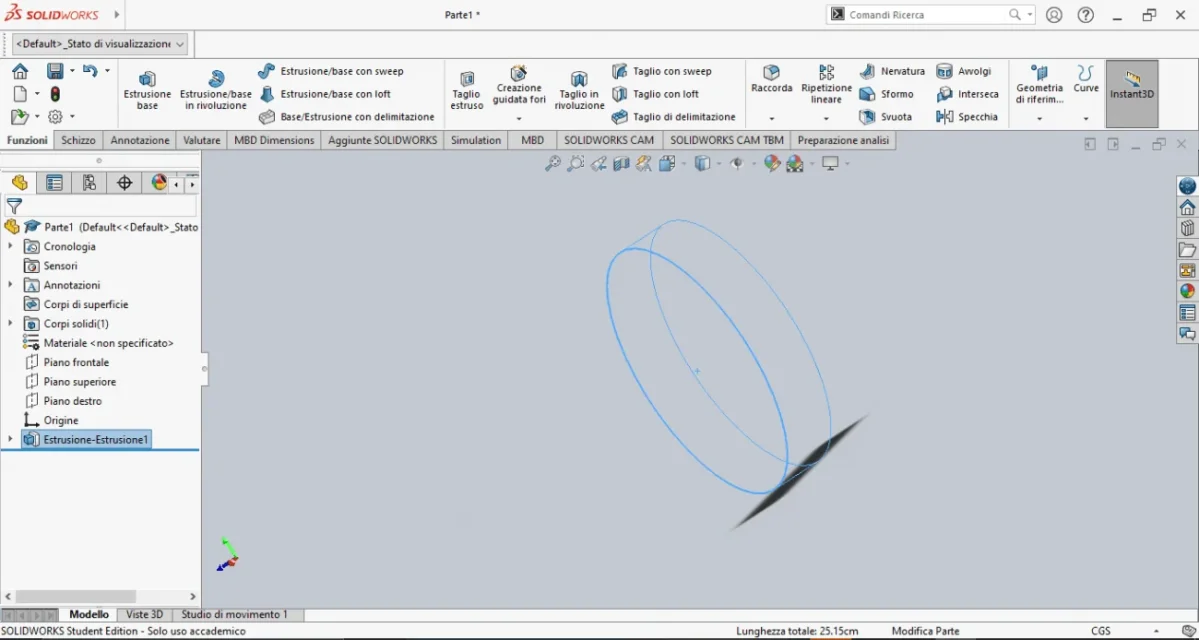This screenshot has height=640, width=1199.
Task: Select the Sformo draft tool
Action: click(x=886, y=94)
